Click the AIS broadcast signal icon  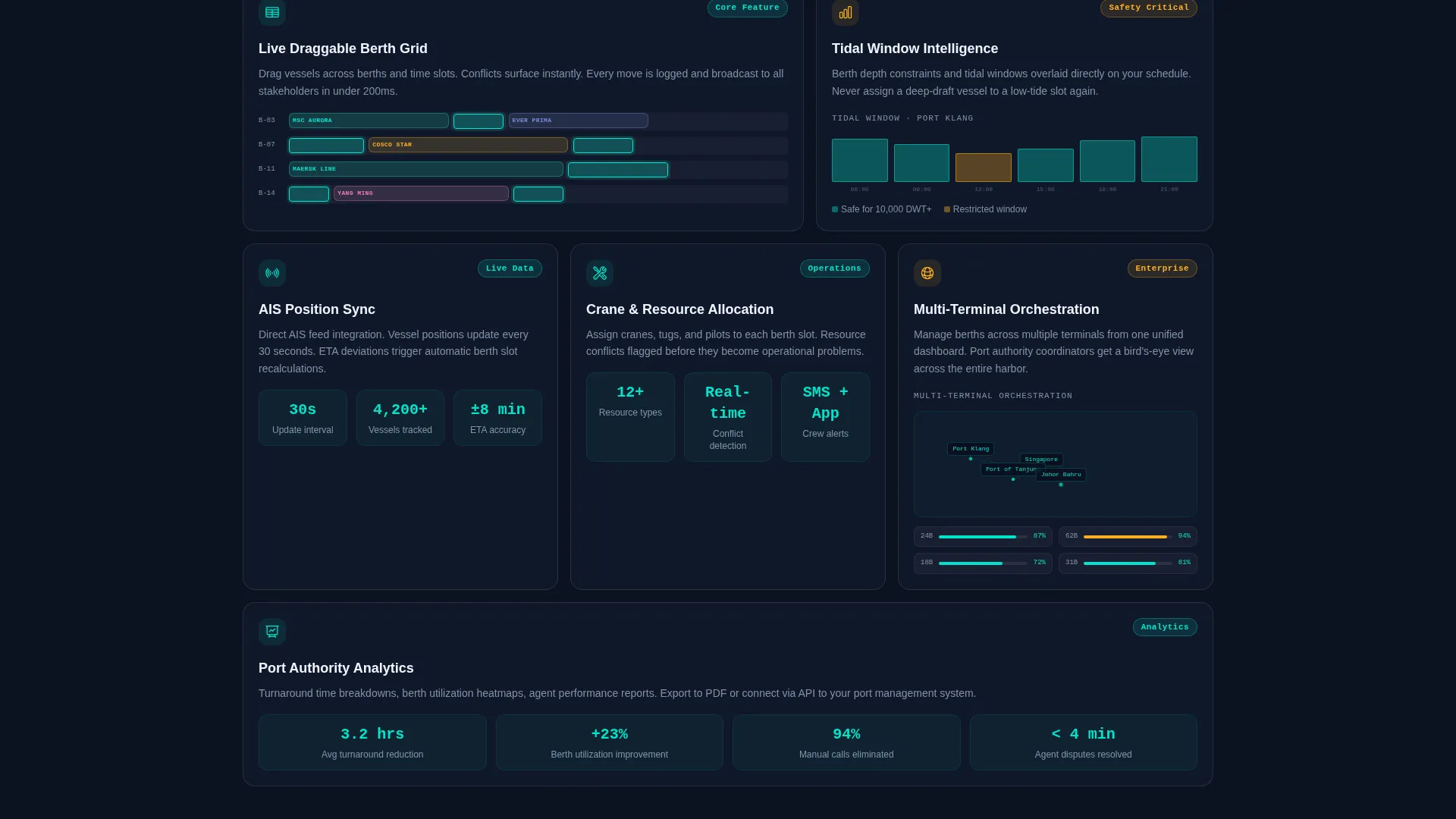[x=272, y=273]
